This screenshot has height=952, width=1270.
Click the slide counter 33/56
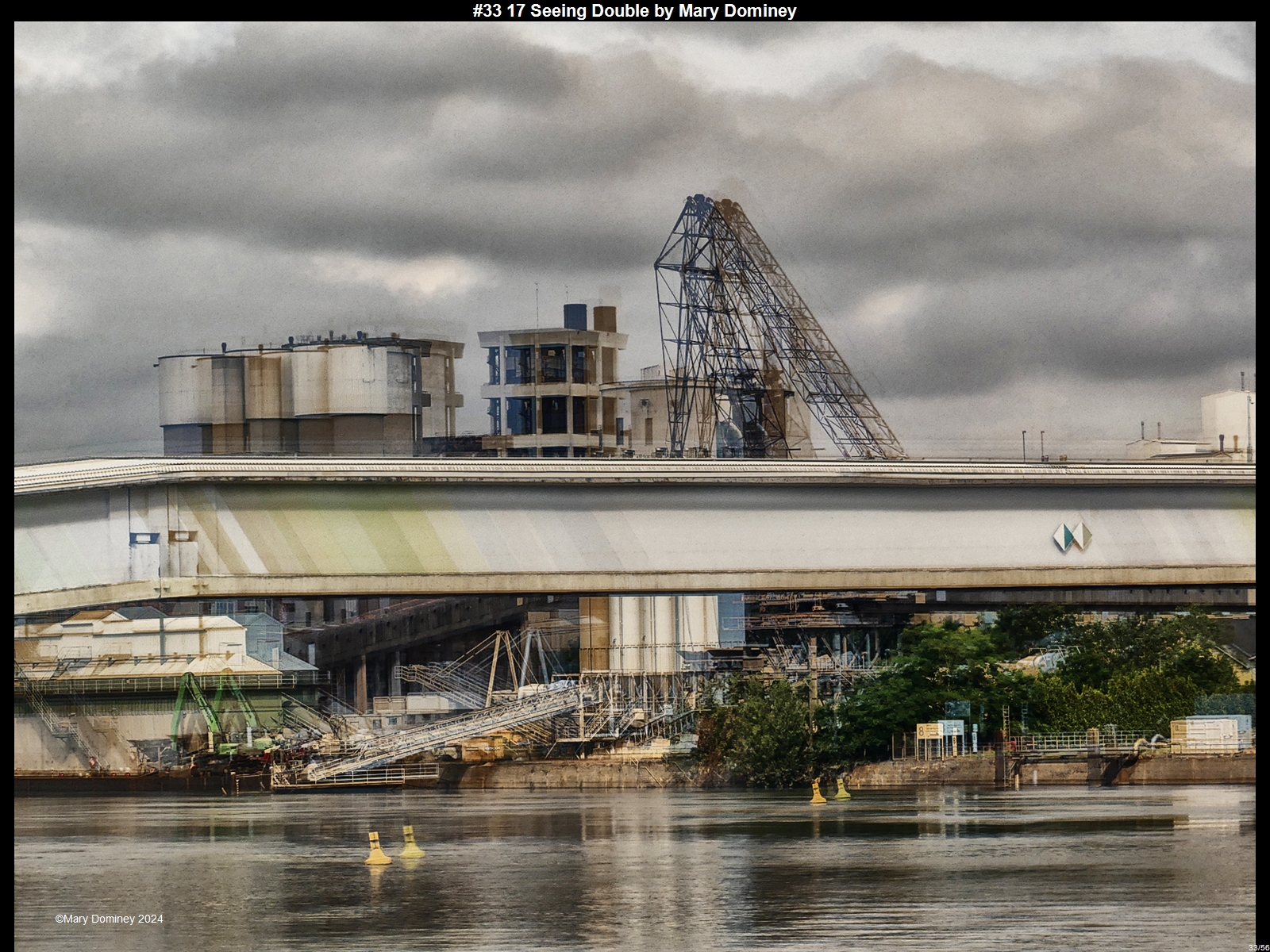point(1257,946)
